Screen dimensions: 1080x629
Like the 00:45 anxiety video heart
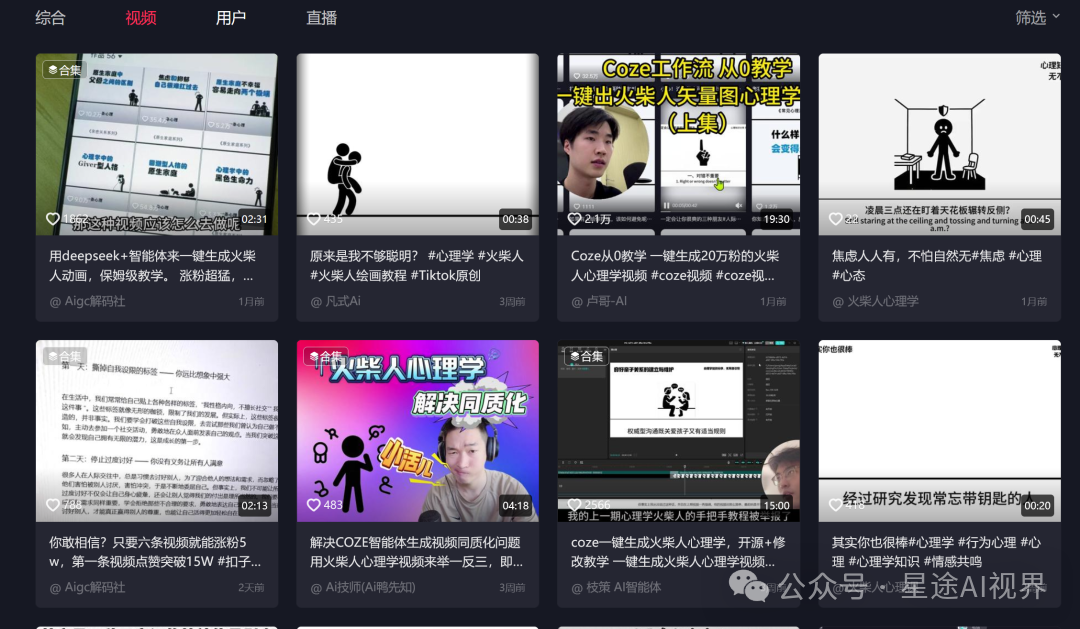(835, 218)
